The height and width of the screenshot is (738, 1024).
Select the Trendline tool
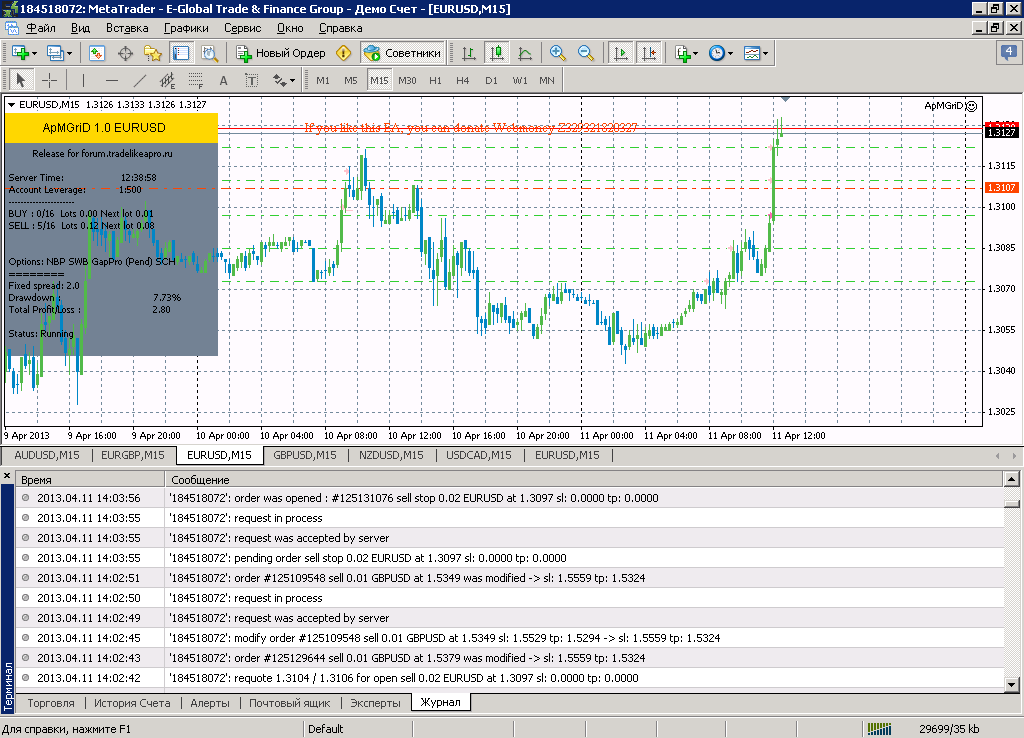click(x=140, y=80)
